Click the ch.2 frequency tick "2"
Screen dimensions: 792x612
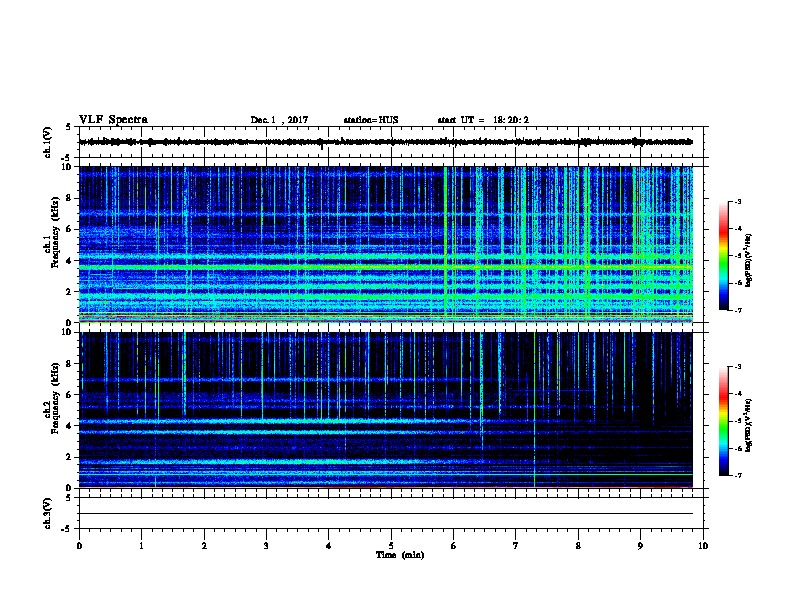pyautogui.click(x=70, y=457)
